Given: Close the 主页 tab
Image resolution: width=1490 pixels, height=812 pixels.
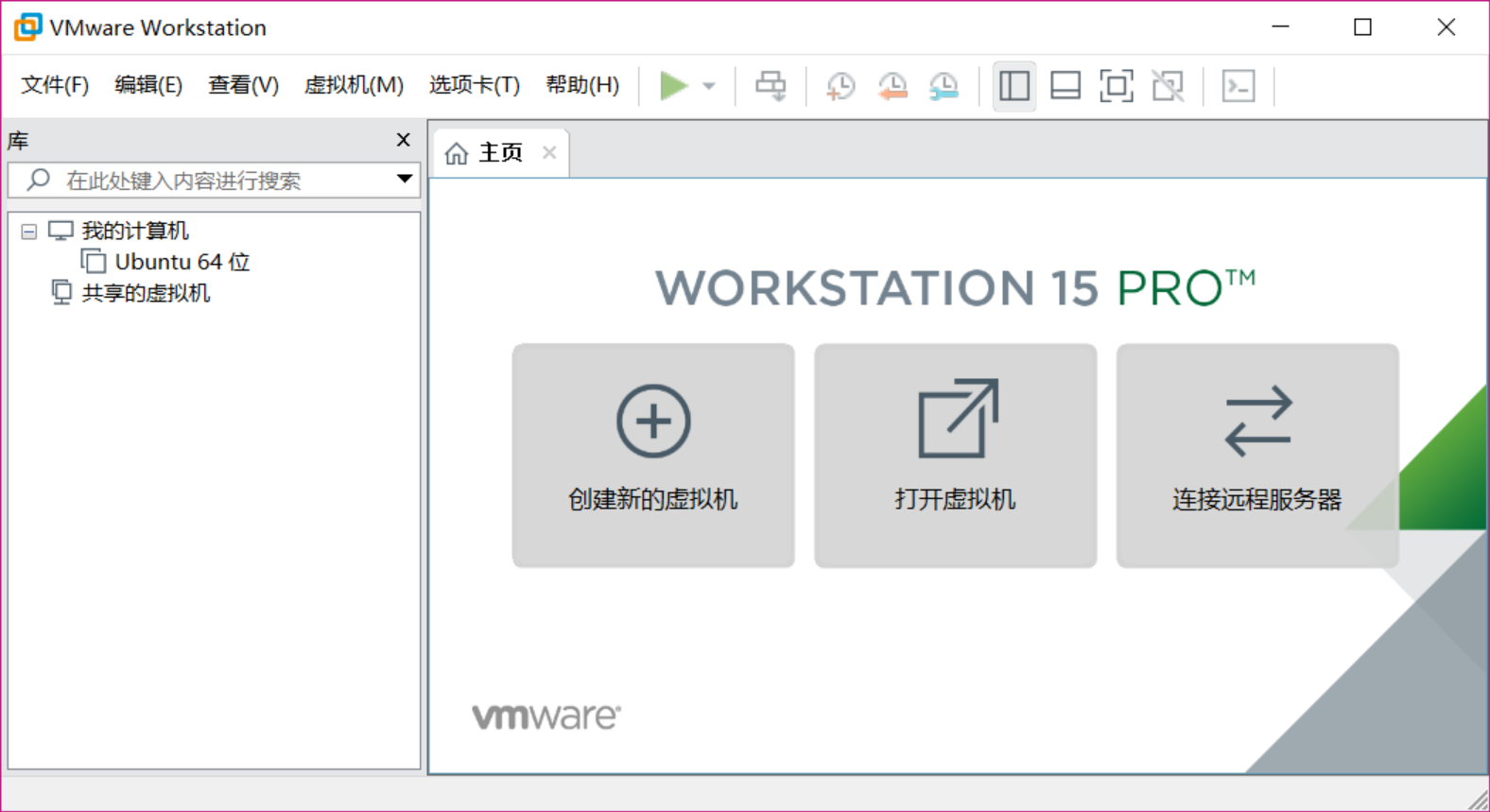Looking at the screenshot, I should [549, 152].
